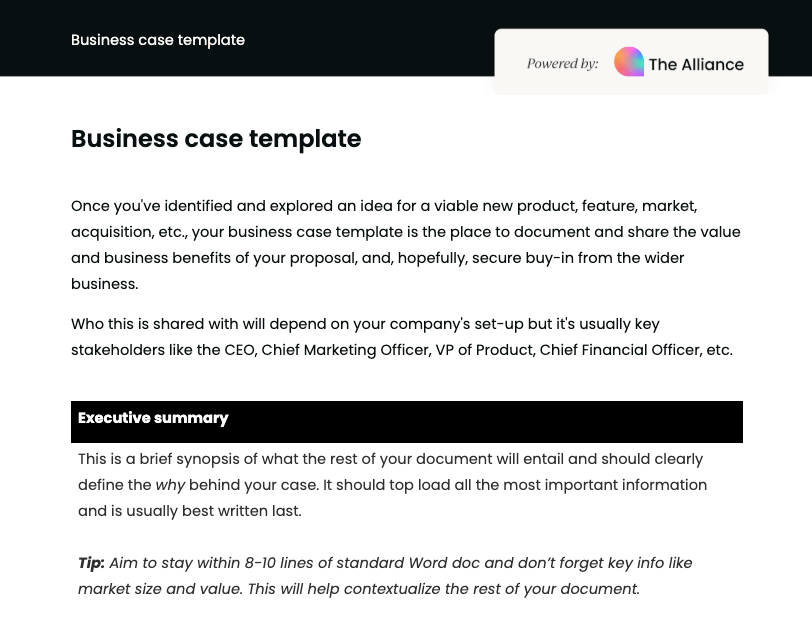The width and height of the screenshot is (812, 636).
Task: Click the "Executive summary" black section header
Action: click(x=153, y=418)
